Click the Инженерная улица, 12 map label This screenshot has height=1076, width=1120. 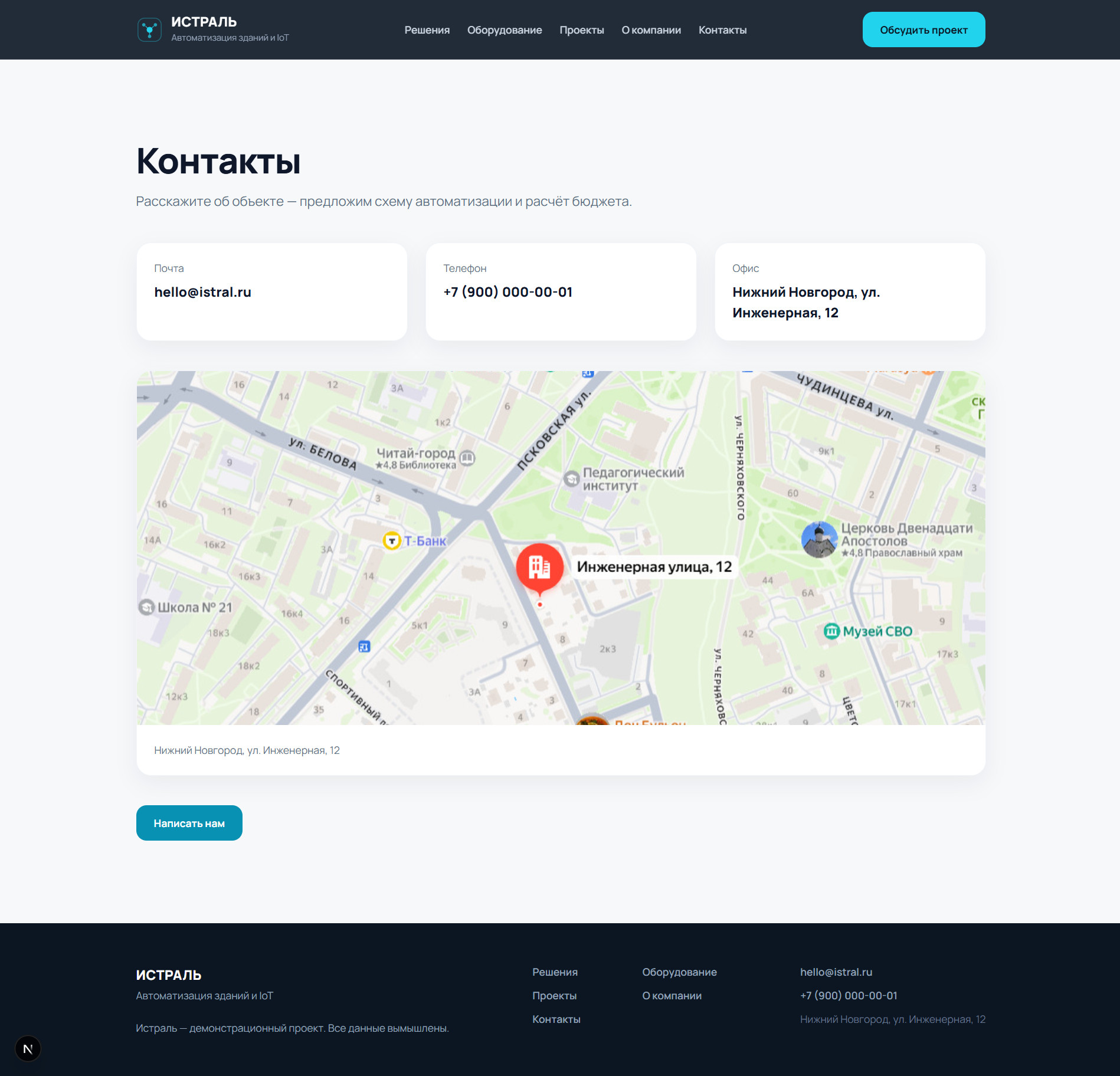pos(654,567)
